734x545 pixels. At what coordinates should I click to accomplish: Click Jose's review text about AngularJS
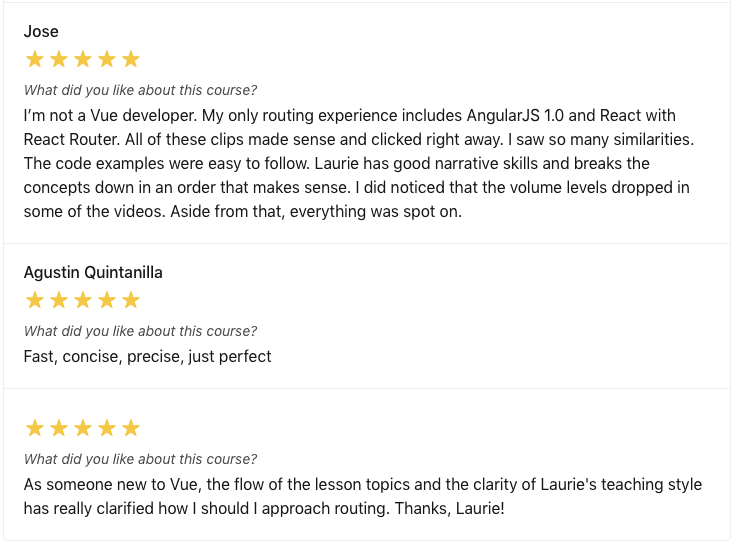359,163
